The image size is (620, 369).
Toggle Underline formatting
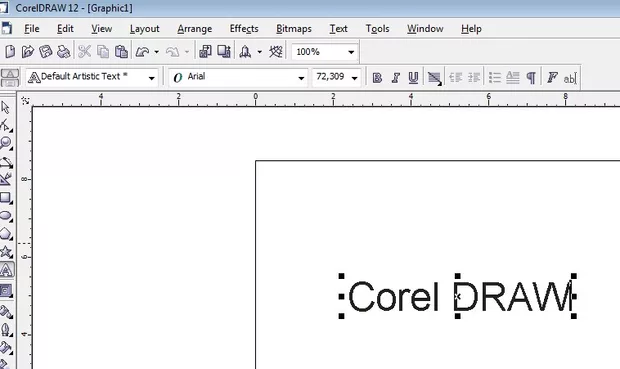[413, 78]
